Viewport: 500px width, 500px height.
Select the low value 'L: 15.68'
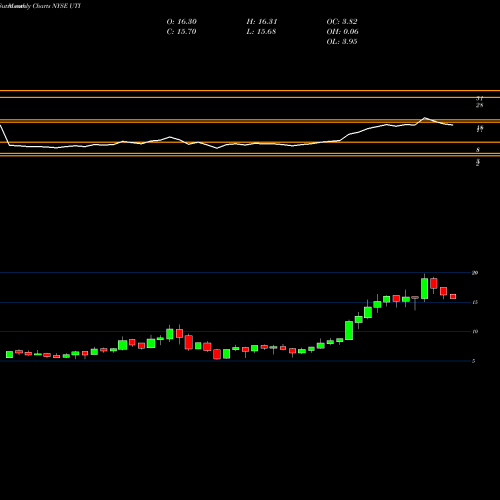261,32
